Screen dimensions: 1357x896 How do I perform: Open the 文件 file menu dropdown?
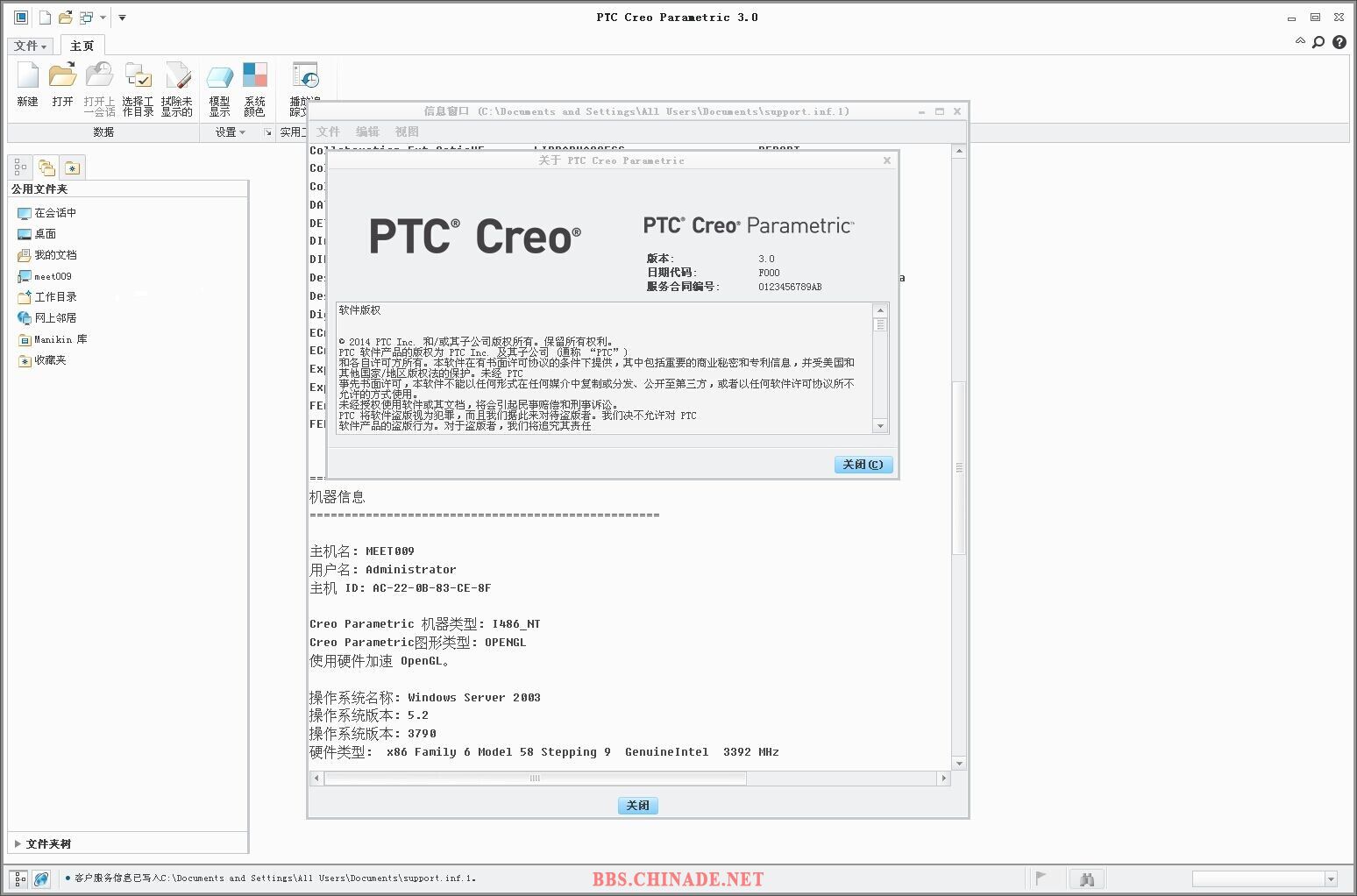point(31,46)
